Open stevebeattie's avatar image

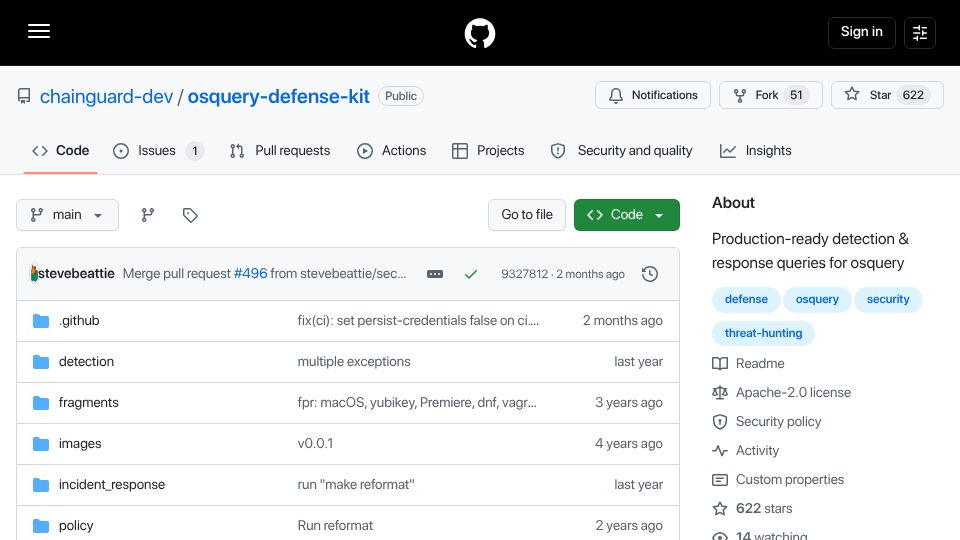click(34, 274)
